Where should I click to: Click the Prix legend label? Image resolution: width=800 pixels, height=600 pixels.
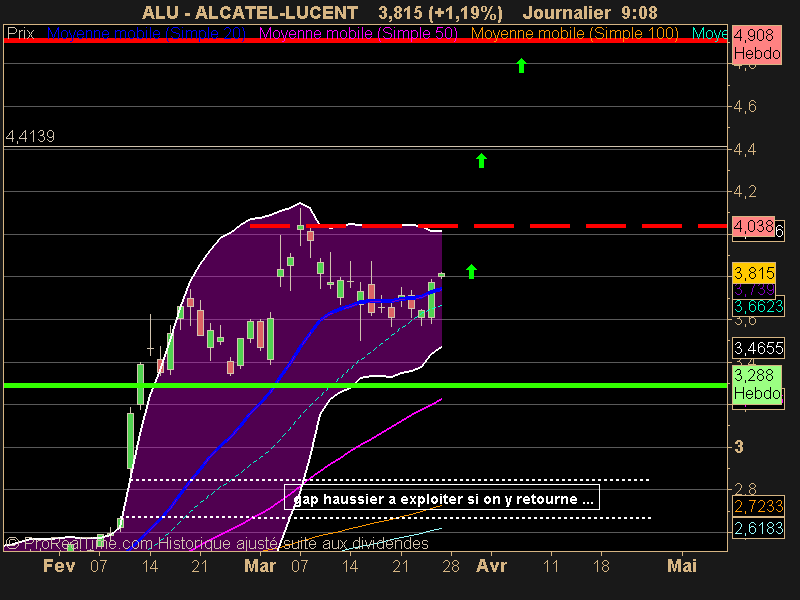[20, 33]
